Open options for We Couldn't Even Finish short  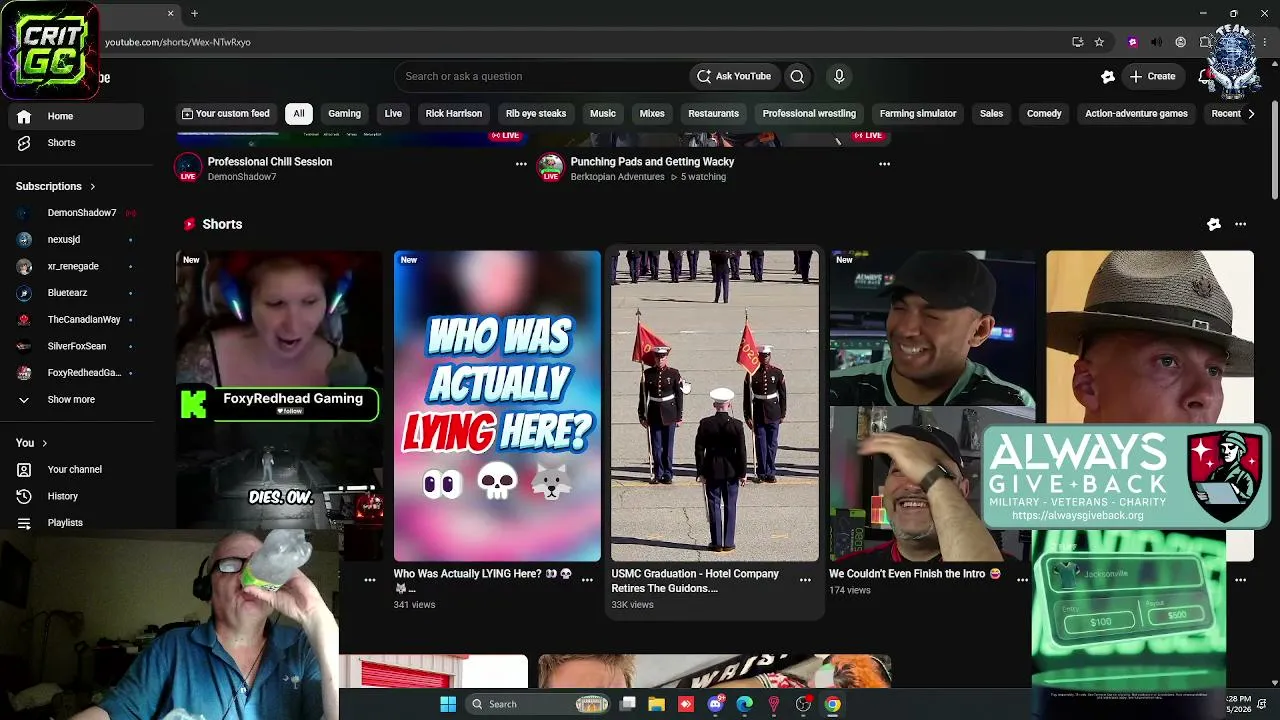(x=1022, y=580)
